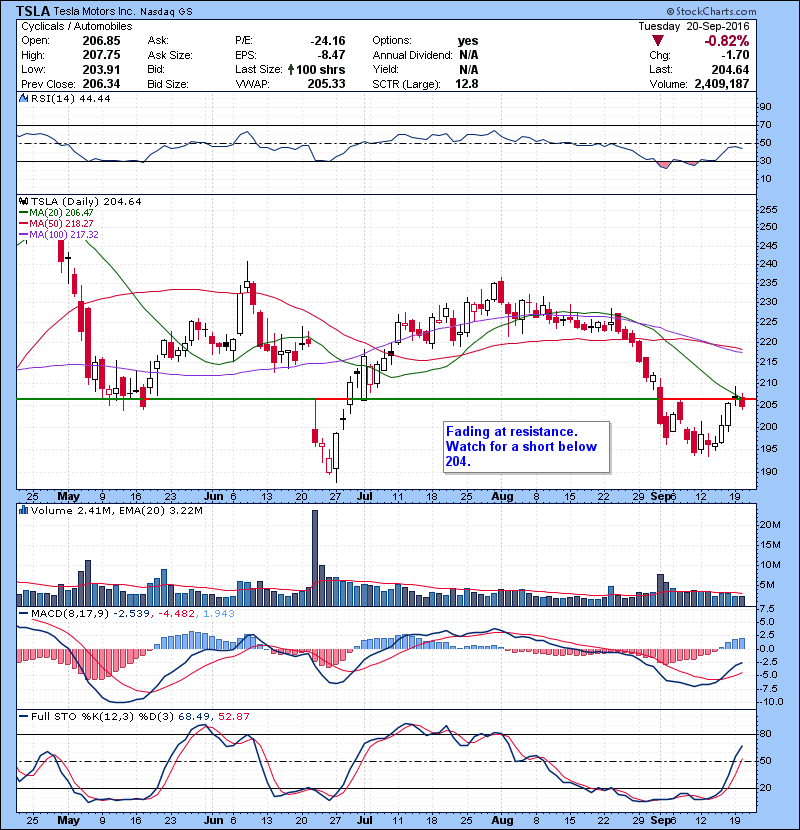This screenshot has width=800, height=830.
Task: Click 'Volume 2.41M, EMA(20) 3.22M' label
Action: tap(116, 511)
